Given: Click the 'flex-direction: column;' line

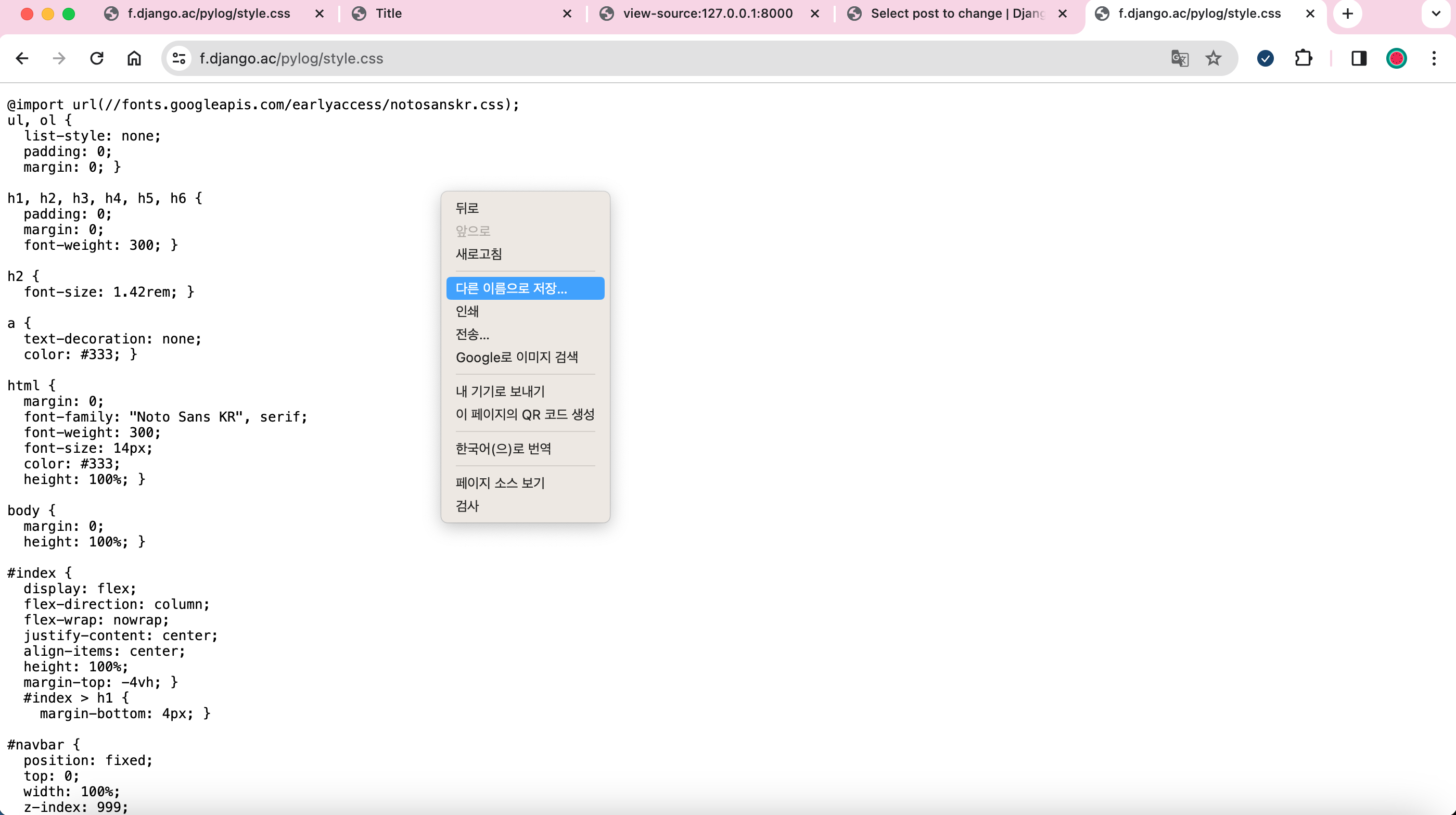Looking at the screenshot, I should tap(117, 604).
